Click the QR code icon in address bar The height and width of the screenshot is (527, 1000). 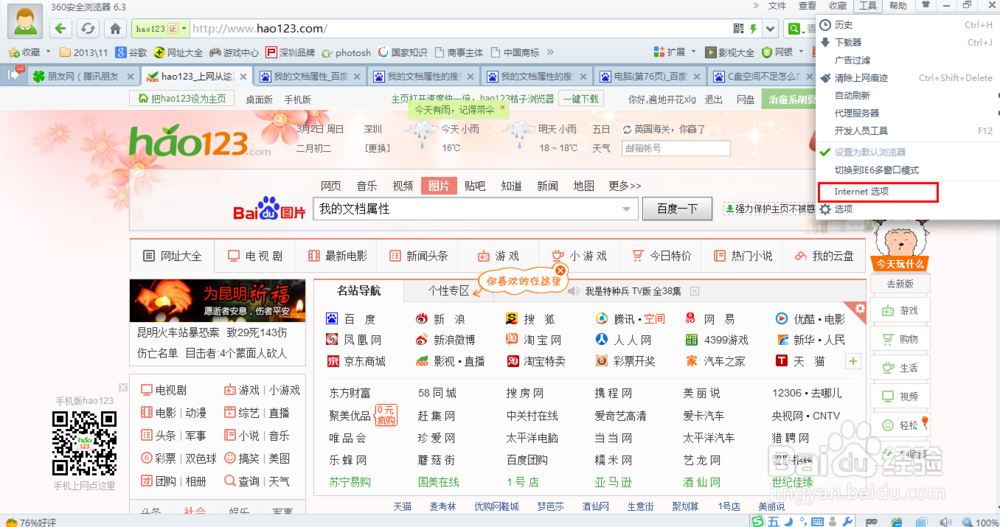click(739, 29)
